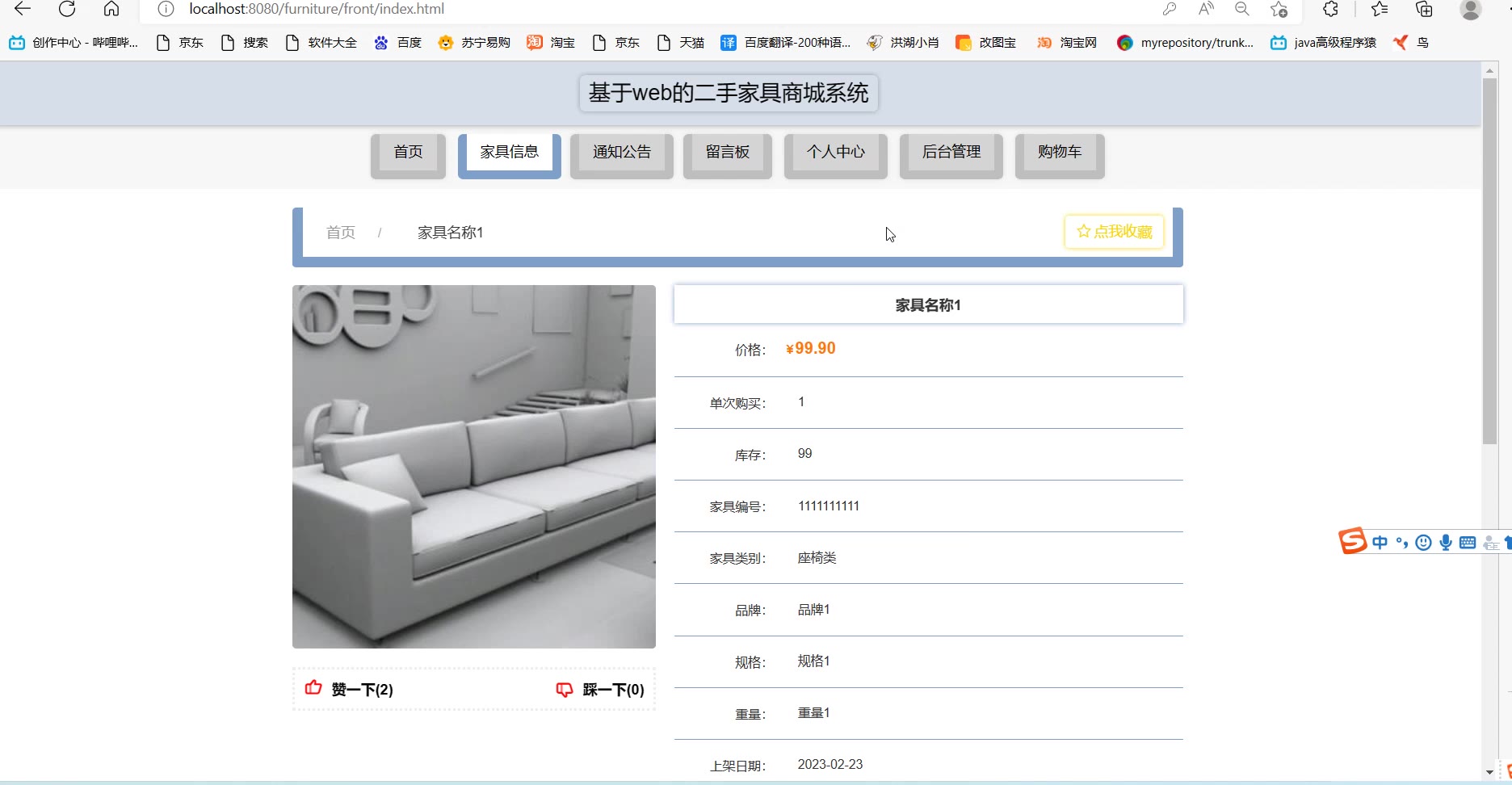View site information icon in address bar
The image size is (1512, 785).
[x=166, y=9]
